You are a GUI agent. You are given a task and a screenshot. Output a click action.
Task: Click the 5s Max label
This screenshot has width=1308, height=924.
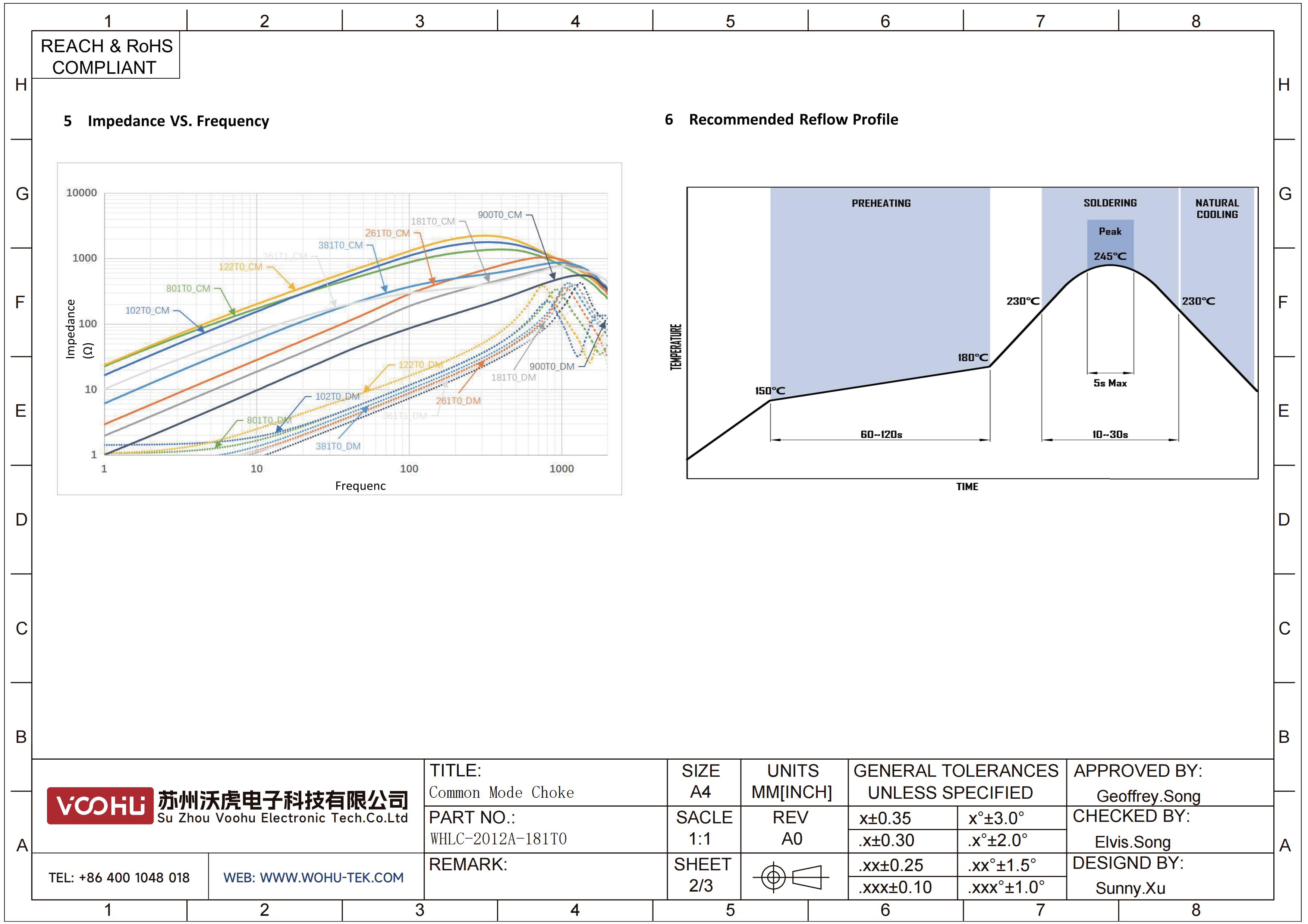pos(1110,383)
